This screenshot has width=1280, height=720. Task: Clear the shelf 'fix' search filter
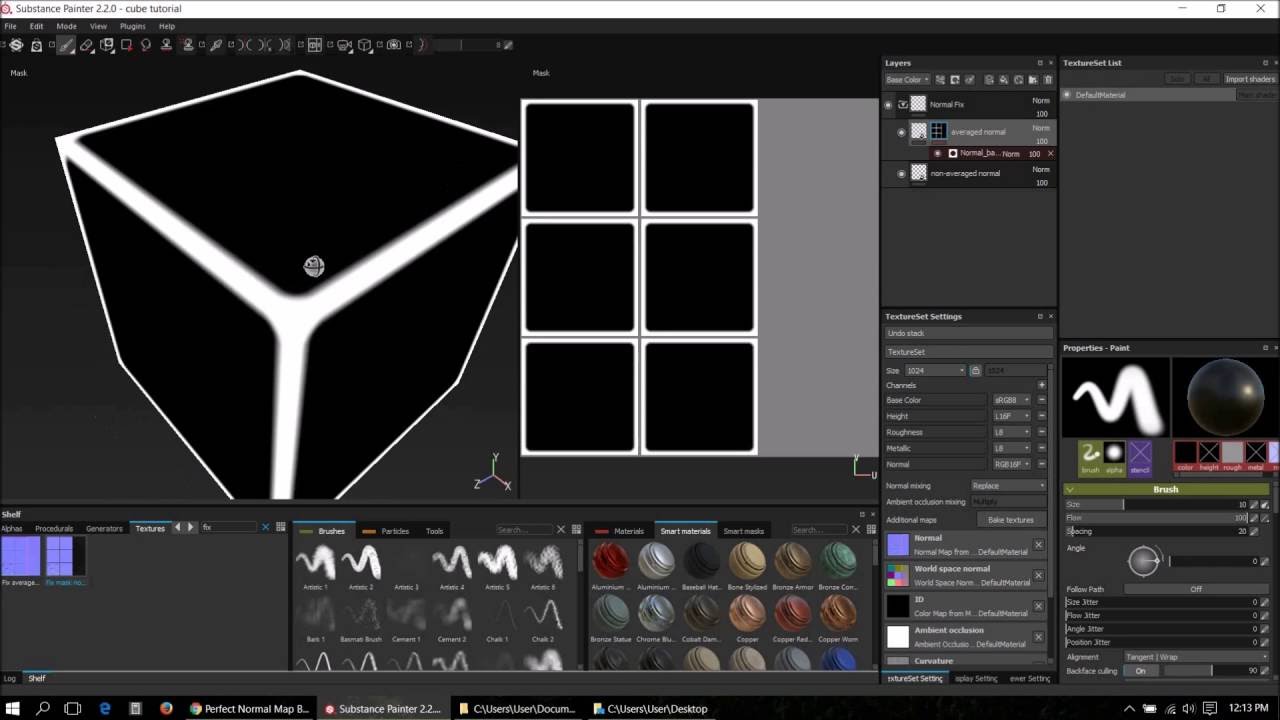[x=265, y=527]
